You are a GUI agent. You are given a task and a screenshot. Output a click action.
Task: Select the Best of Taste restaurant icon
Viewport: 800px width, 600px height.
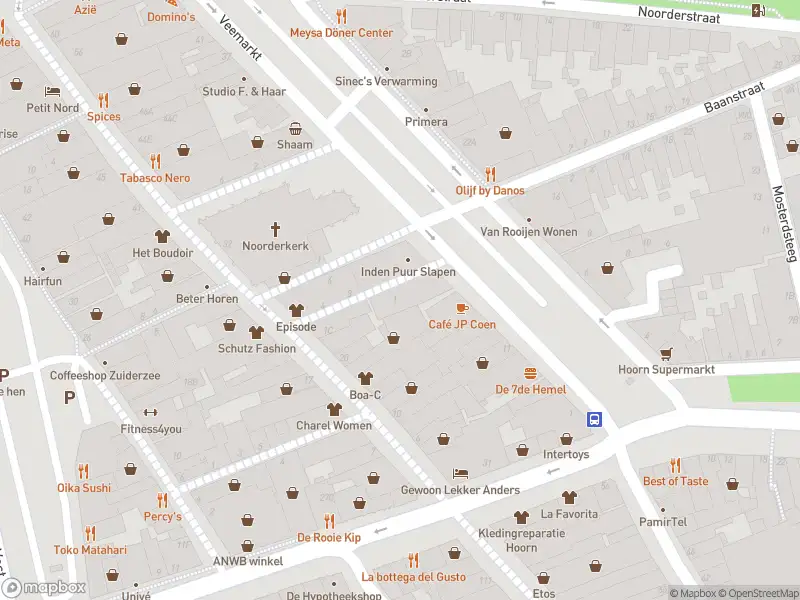click(676, 465)
